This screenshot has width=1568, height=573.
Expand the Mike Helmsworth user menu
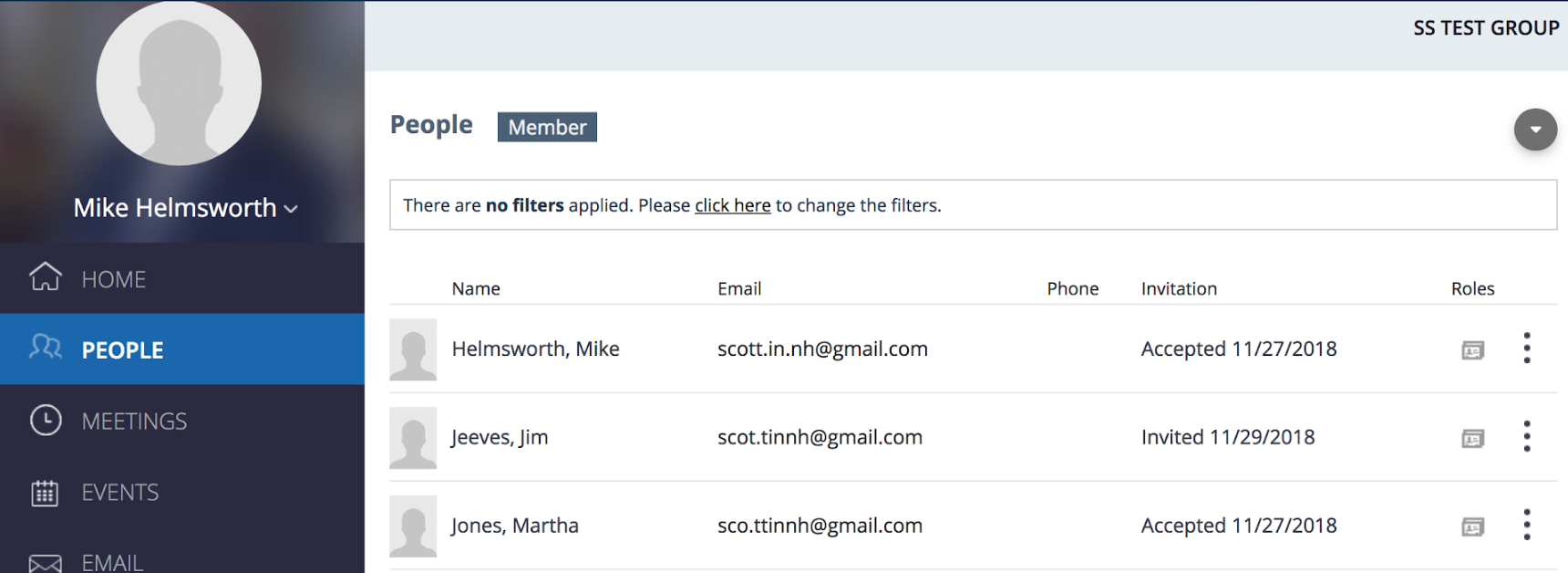pyautogui.click(x=186, y=208)
